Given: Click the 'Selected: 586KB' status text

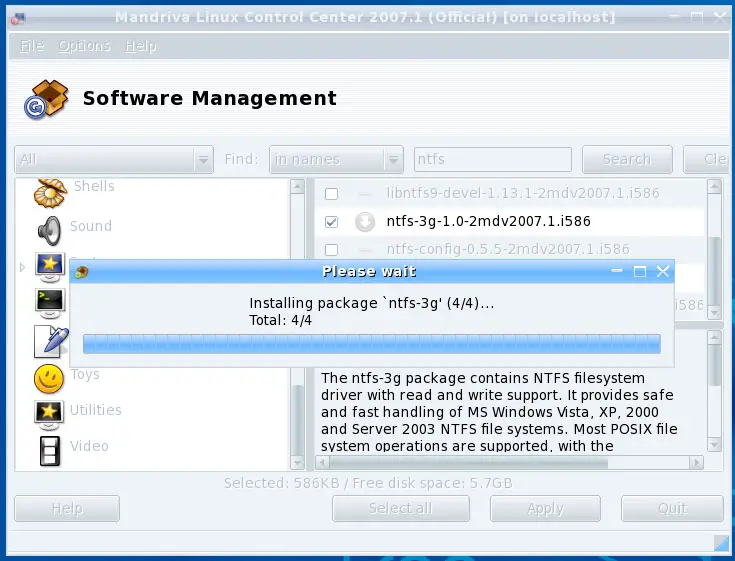Looking at the screenshot, I should [282, 483].
